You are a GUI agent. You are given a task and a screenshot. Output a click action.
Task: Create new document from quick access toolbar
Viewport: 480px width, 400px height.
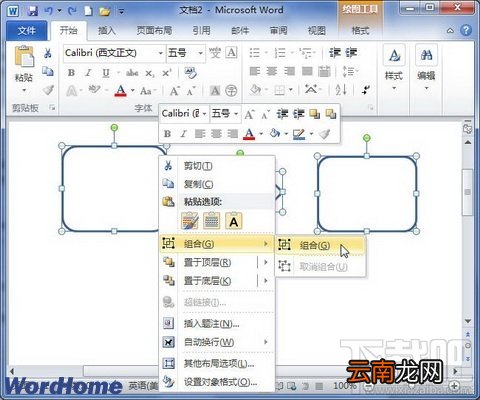tap(88, 11)
